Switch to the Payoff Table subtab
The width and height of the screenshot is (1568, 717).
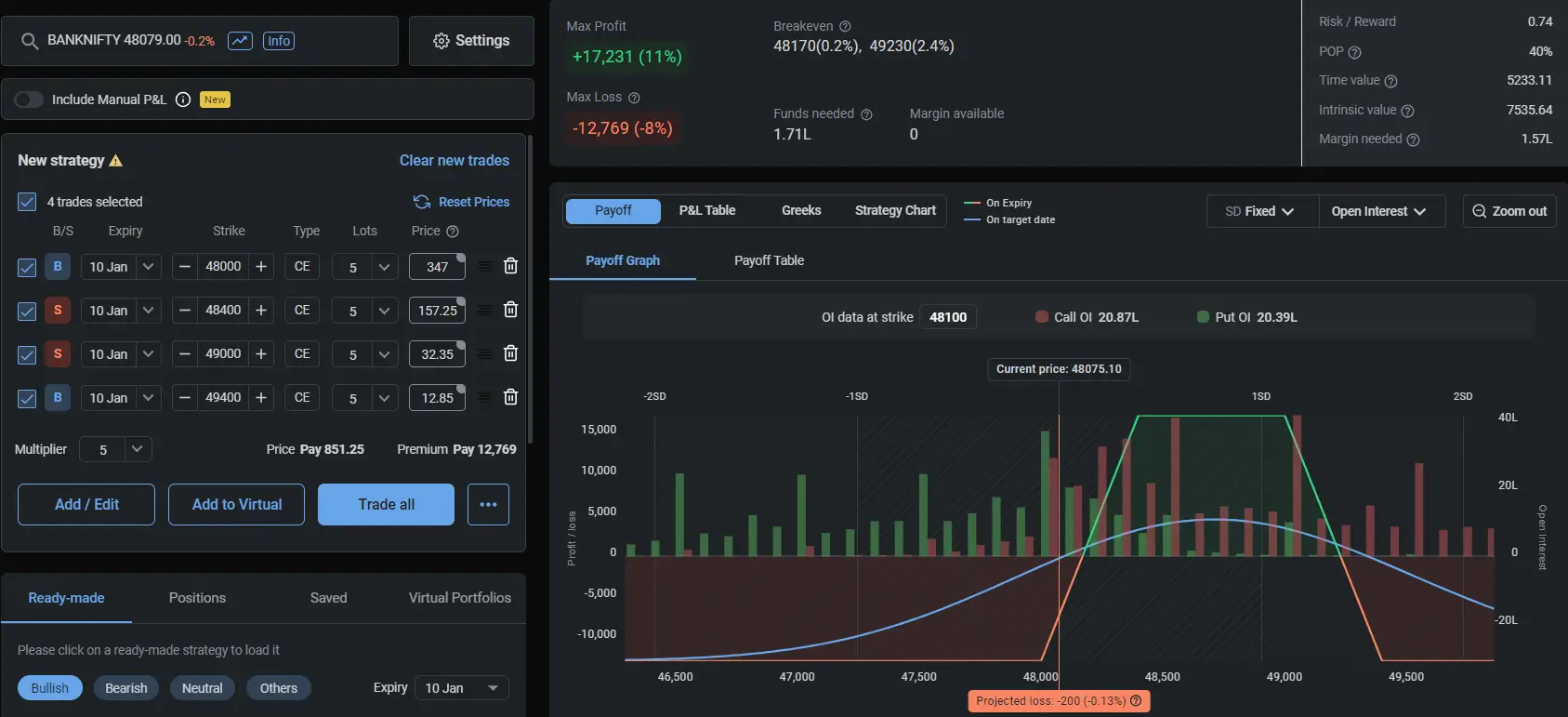pyautogui.click(x=769, y=260)
